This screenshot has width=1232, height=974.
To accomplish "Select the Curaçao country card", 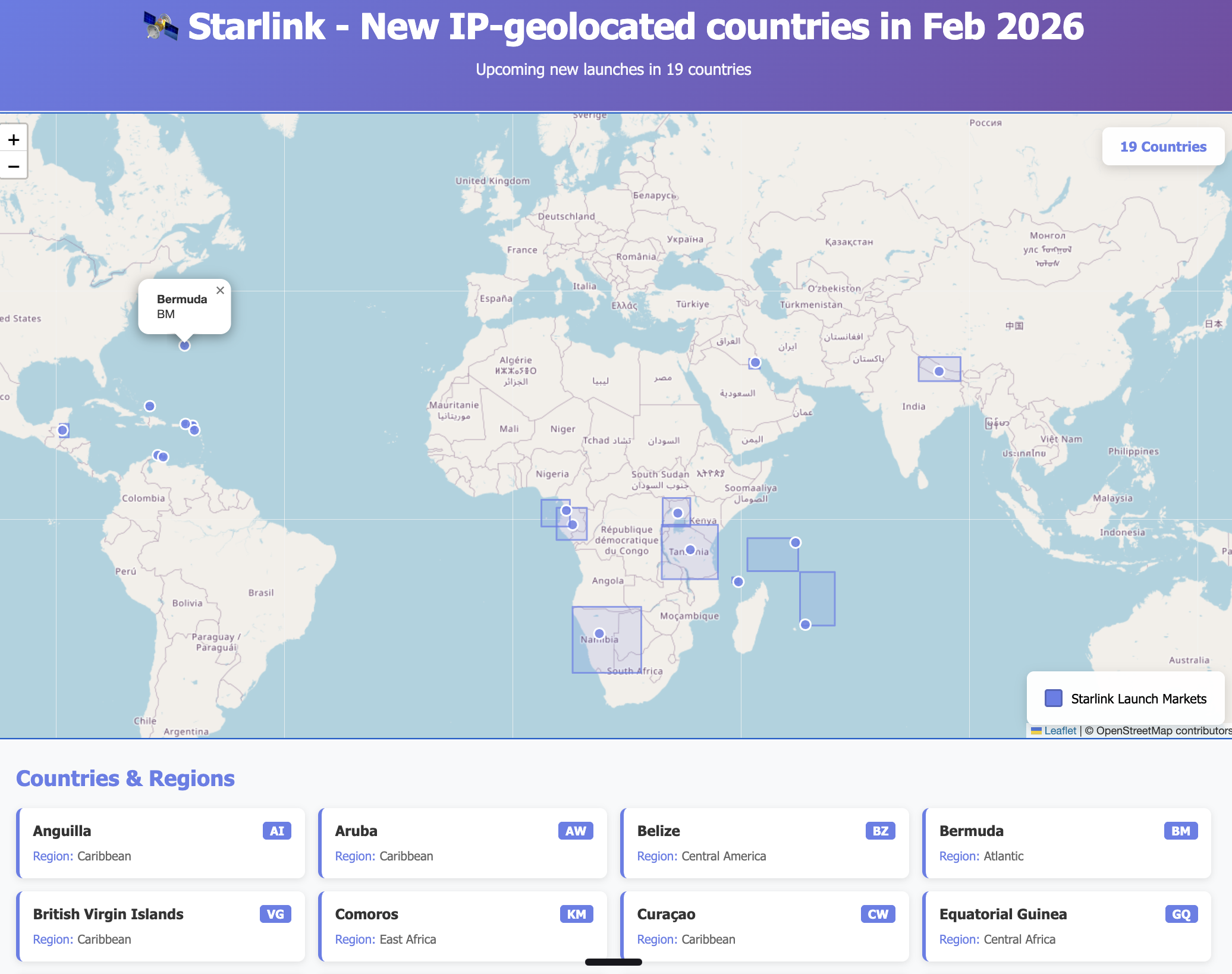I will (x=765, y=926).
